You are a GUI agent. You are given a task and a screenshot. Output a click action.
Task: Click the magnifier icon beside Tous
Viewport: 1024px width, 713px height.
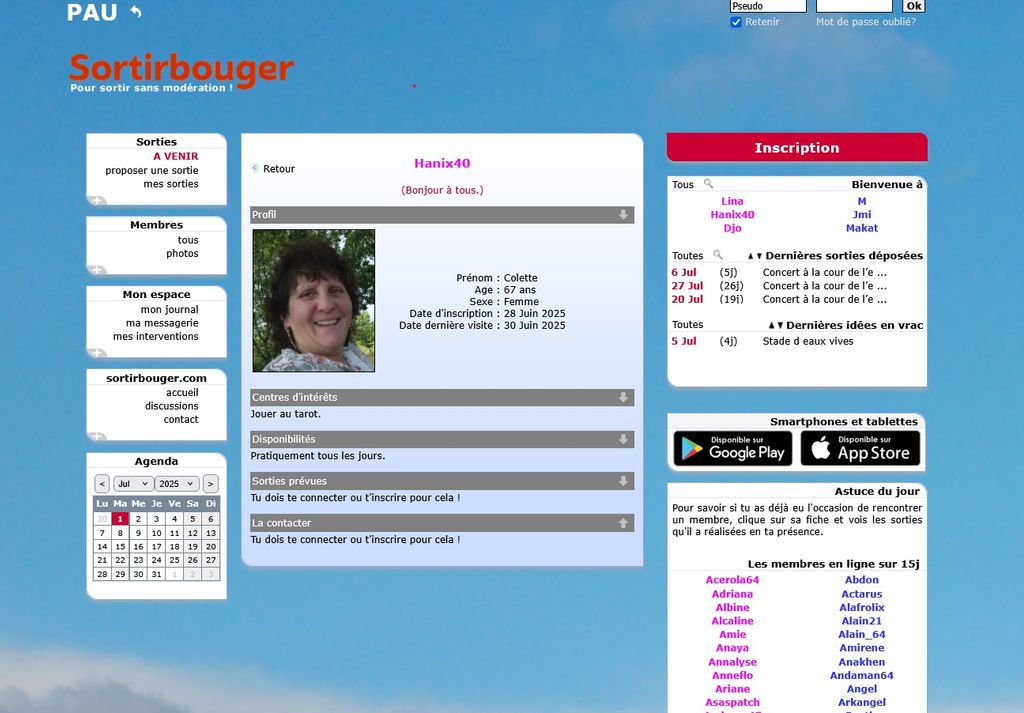709,184
